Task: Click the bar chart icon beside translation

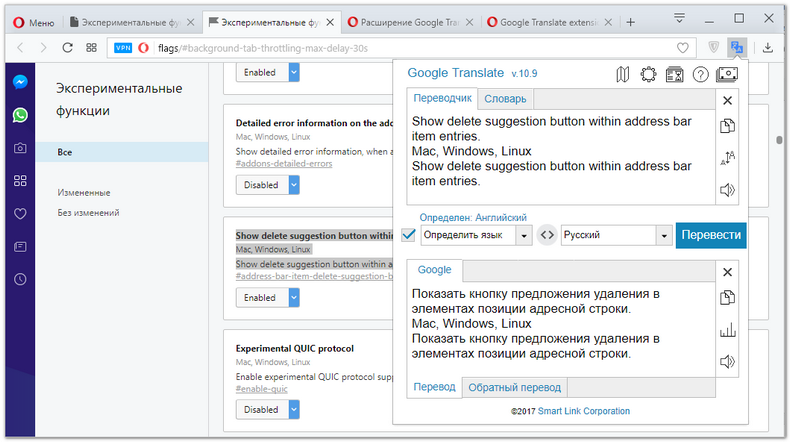Action: click(728, 331)
